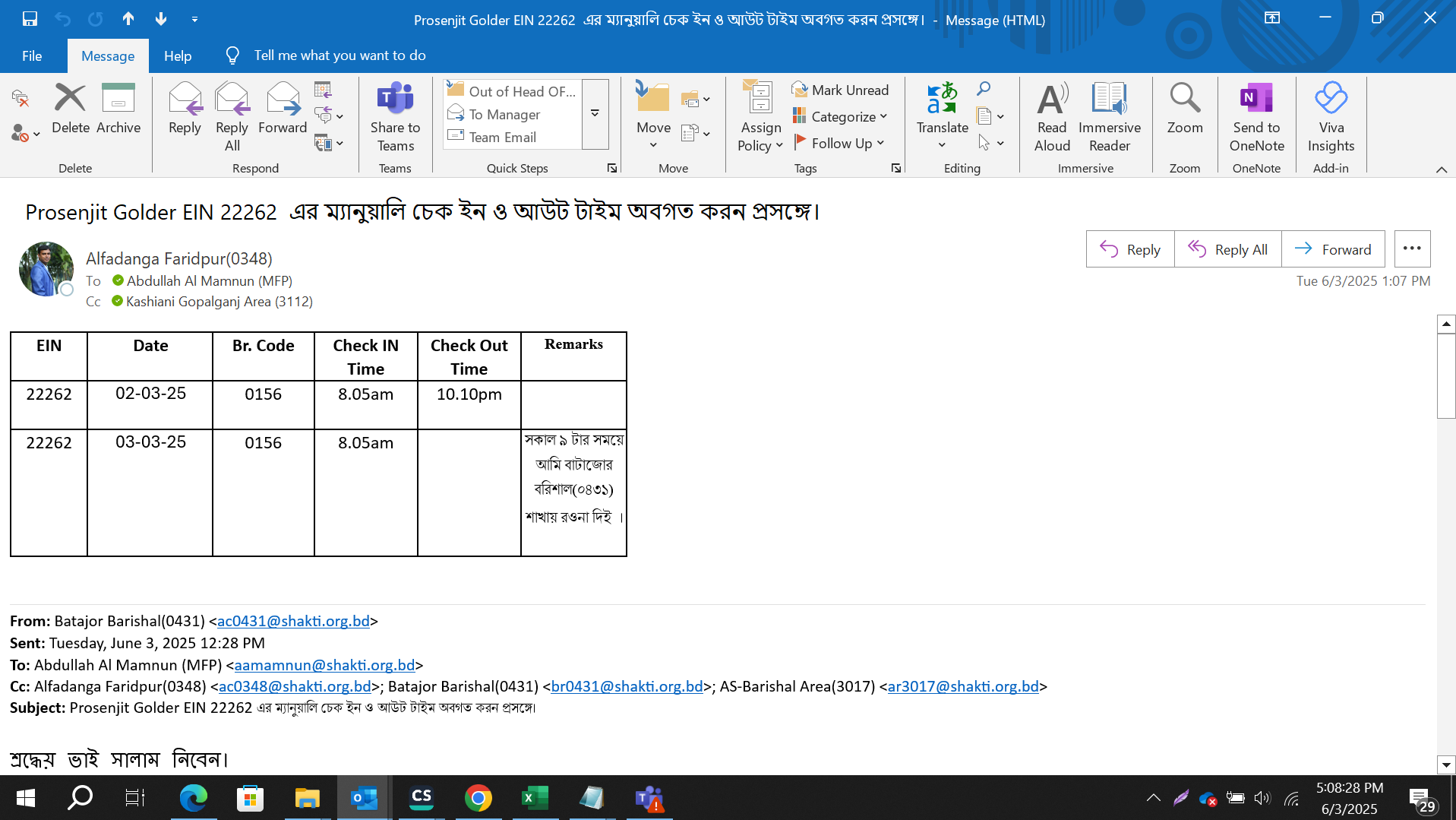Open the Assign Policy menu
This screenshot has width=1456, height=820.
coord(760,117)
